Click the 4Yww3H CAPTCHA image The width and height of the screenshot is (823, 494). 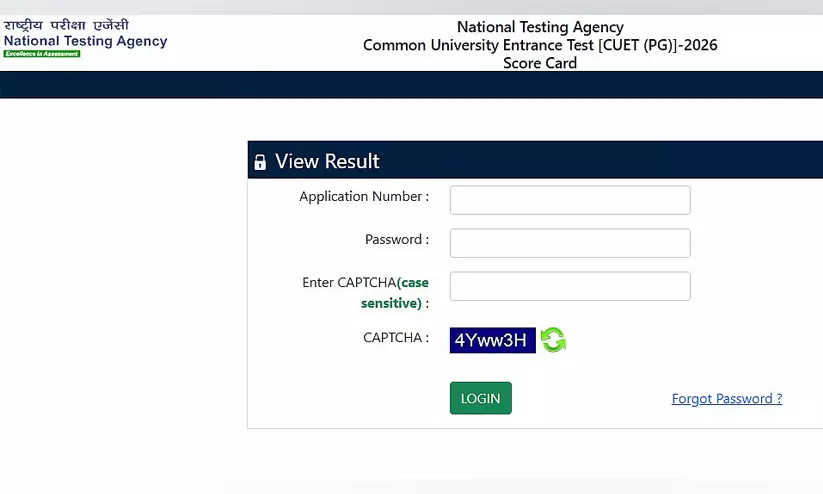click(x=492, y=340)
